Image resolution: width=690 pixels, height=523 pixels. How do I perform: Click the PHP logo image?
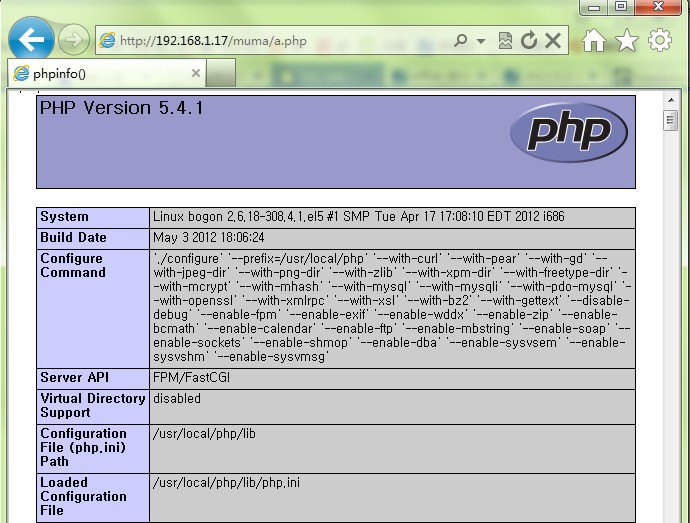click(x=569, y=132)
